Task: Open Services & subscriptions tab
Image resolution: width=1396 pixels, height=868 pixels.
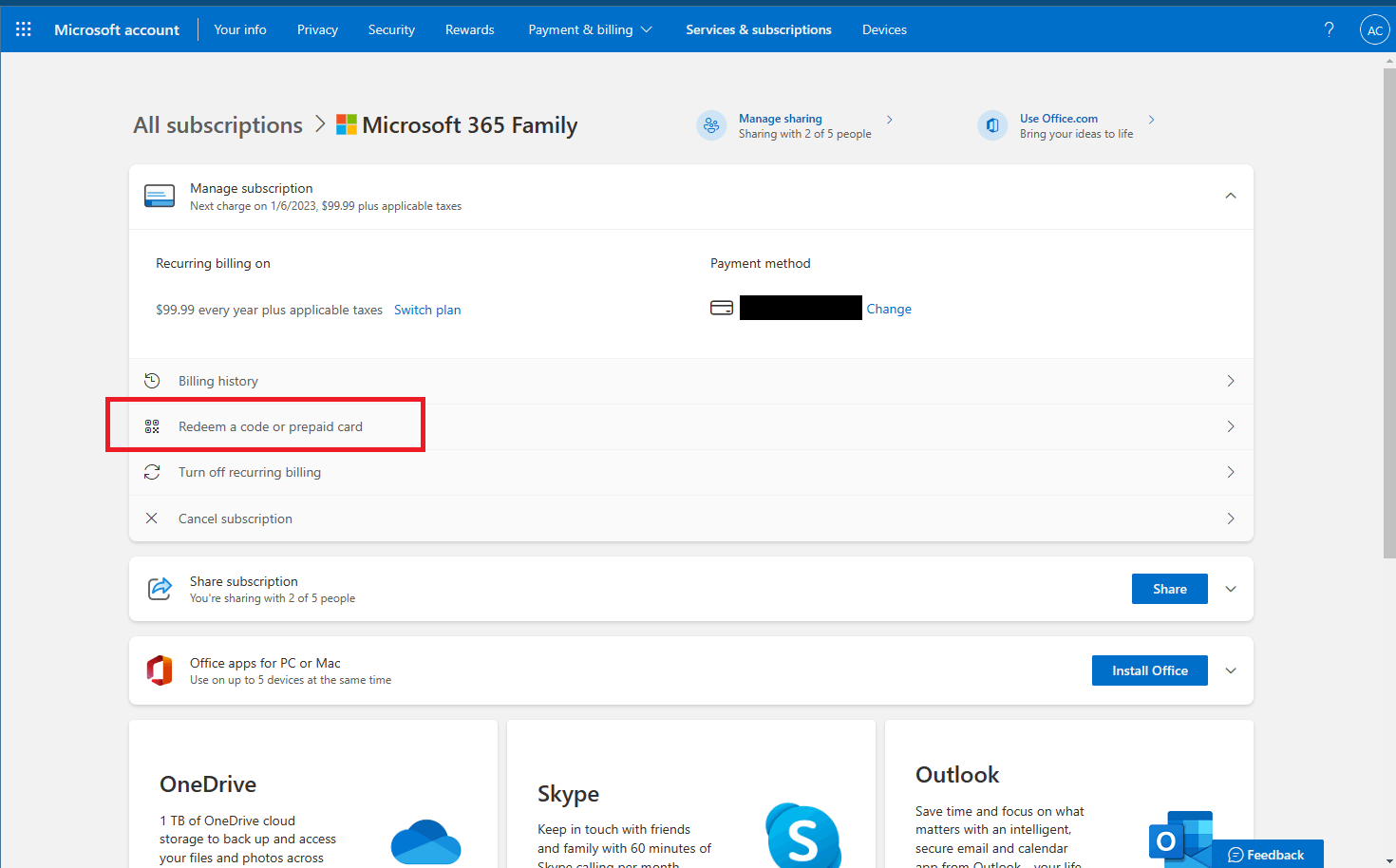Action: tap(759, 29)
